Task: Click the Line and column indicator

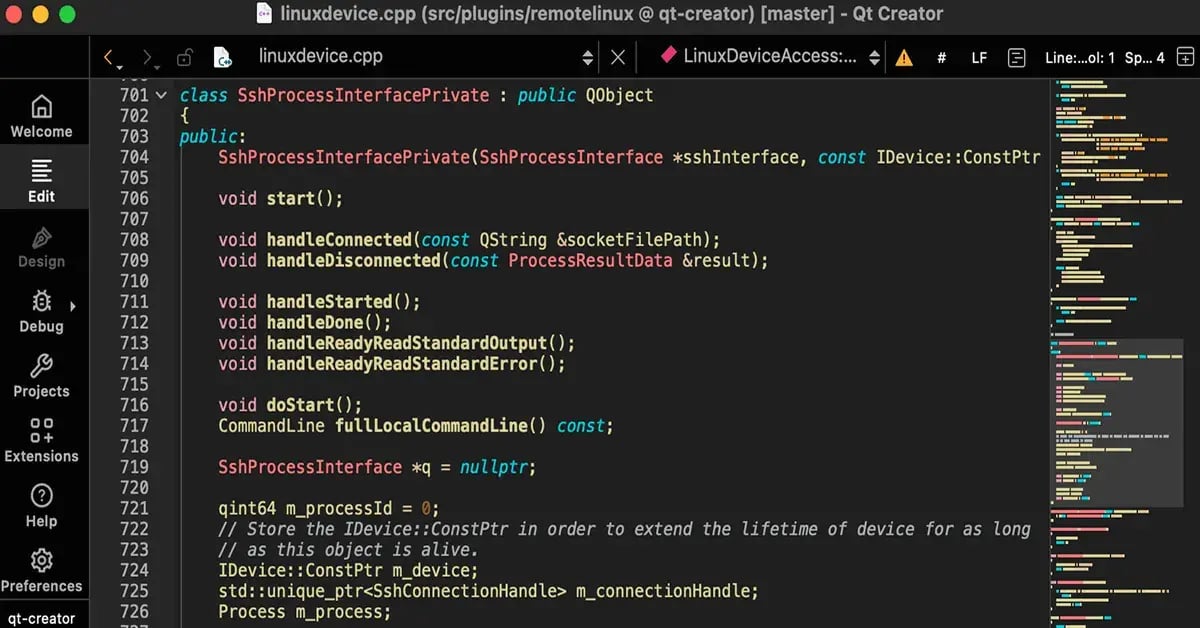Action: coord(1079,58)
